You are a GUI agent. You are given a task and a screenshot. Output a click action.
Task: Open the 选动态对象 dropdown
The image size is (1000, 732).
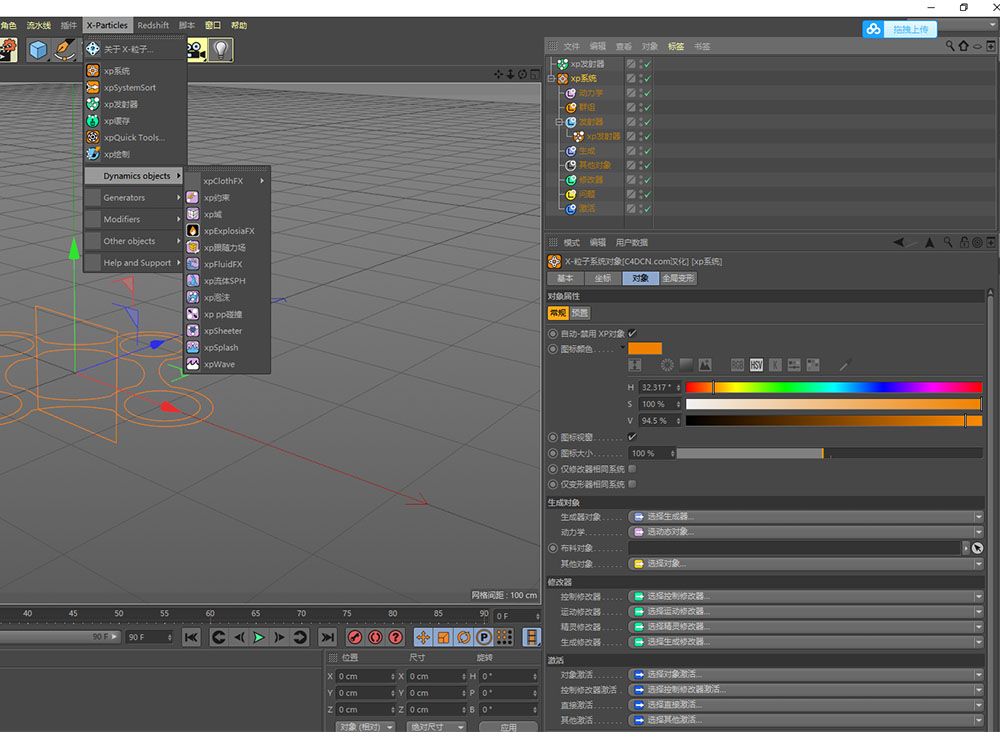click(x=805, y=532)
